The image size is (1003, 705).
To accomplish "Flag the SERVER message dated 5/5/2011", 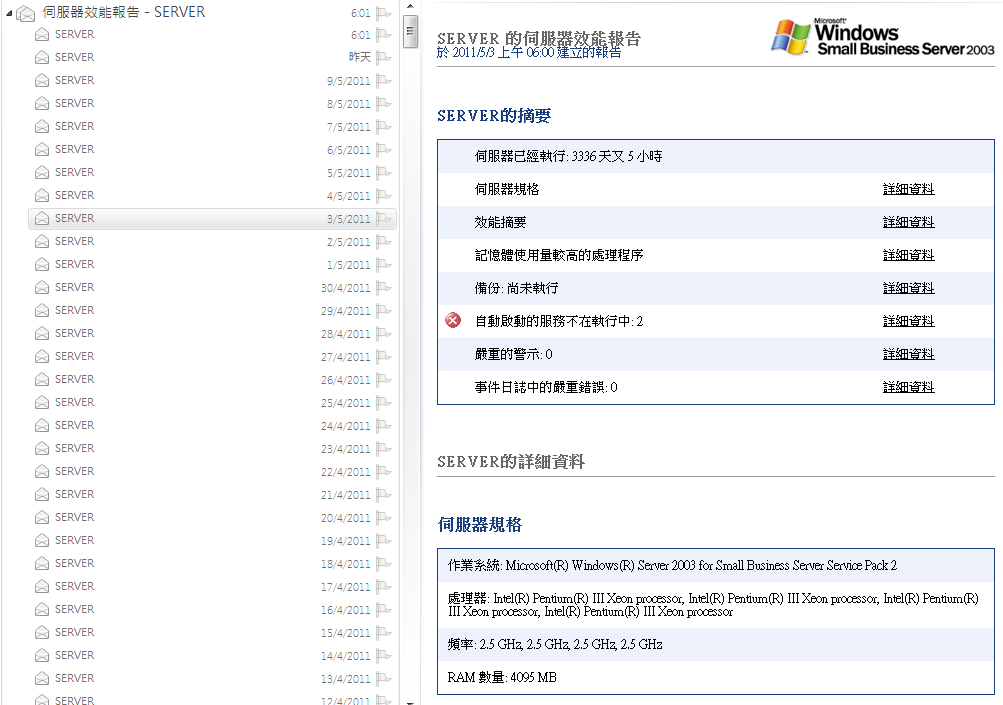I will coord(384,173).
